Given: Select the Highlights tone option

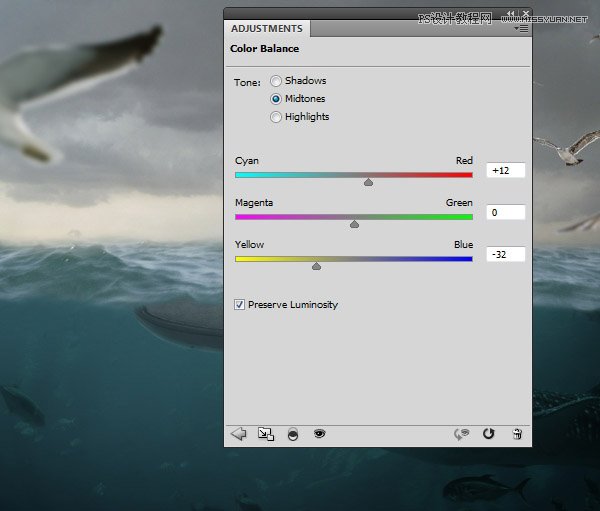Looking at the screenshot, I should pos(276,117).
